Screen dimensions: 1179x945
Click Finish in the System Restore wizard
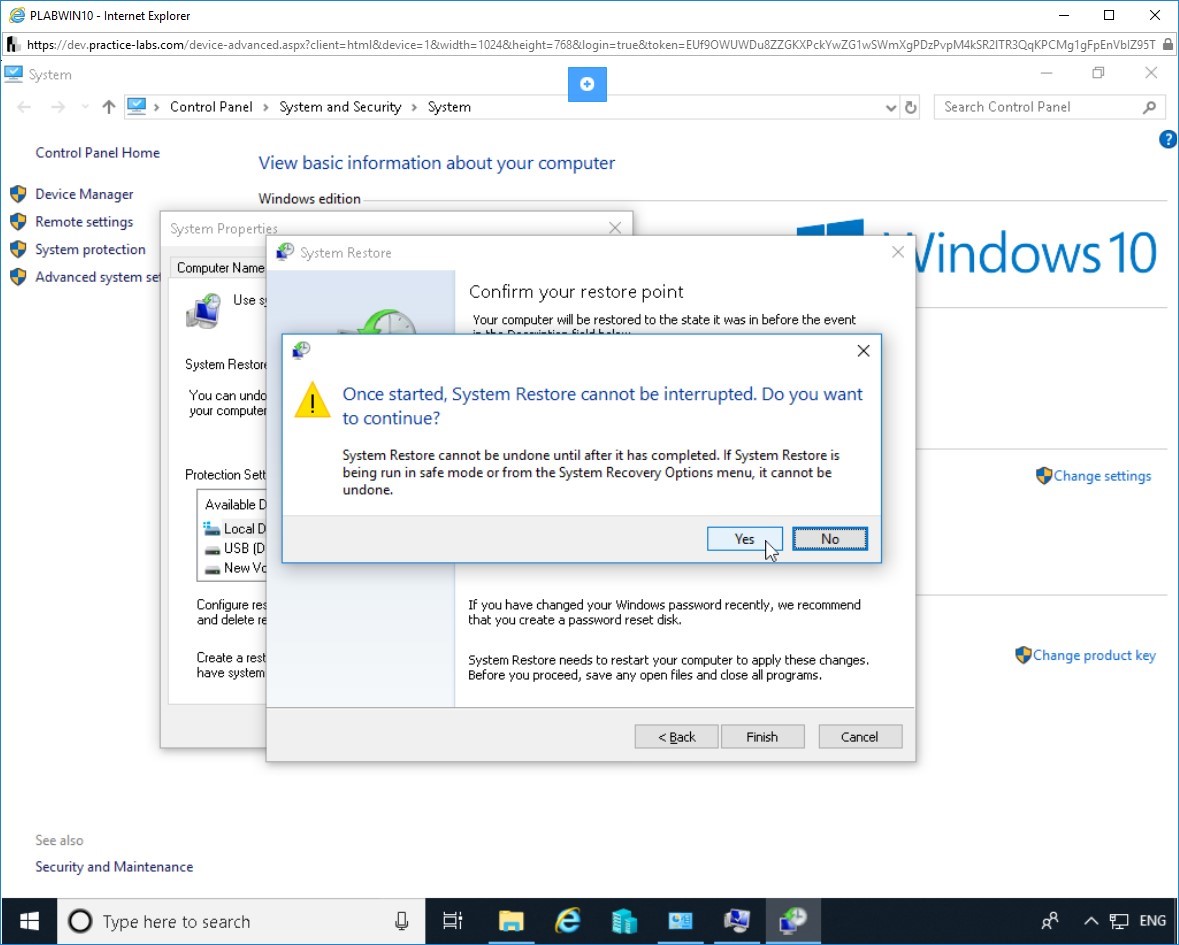coord(762,737)
